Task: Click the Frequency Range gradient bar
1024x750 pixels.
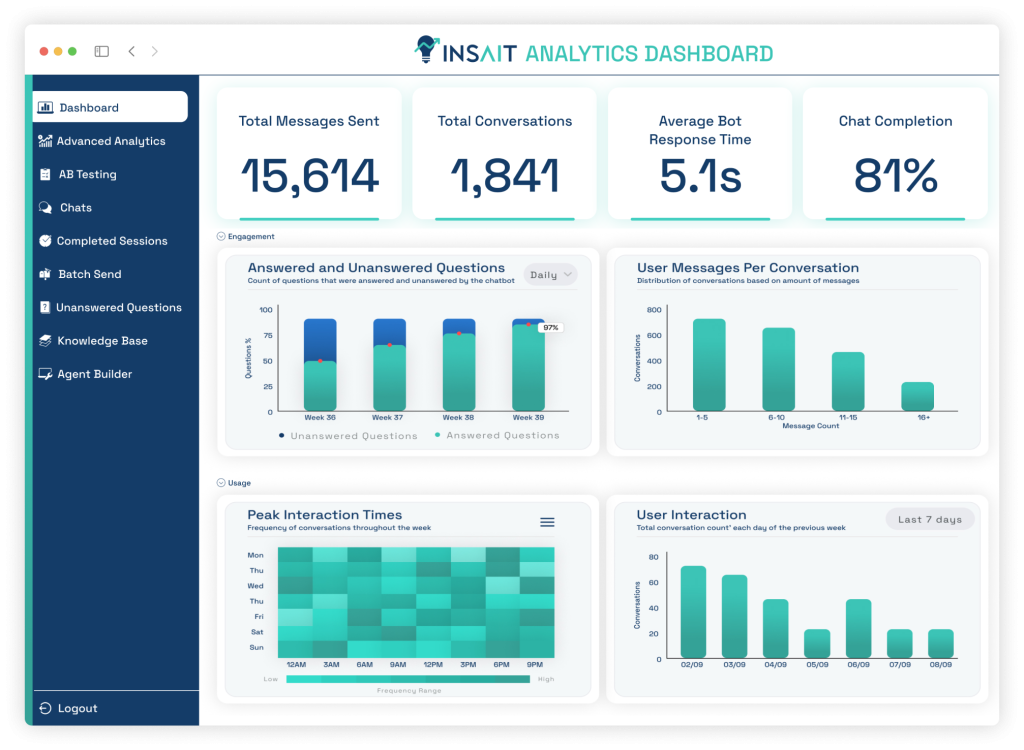Action: click(407, 677)
